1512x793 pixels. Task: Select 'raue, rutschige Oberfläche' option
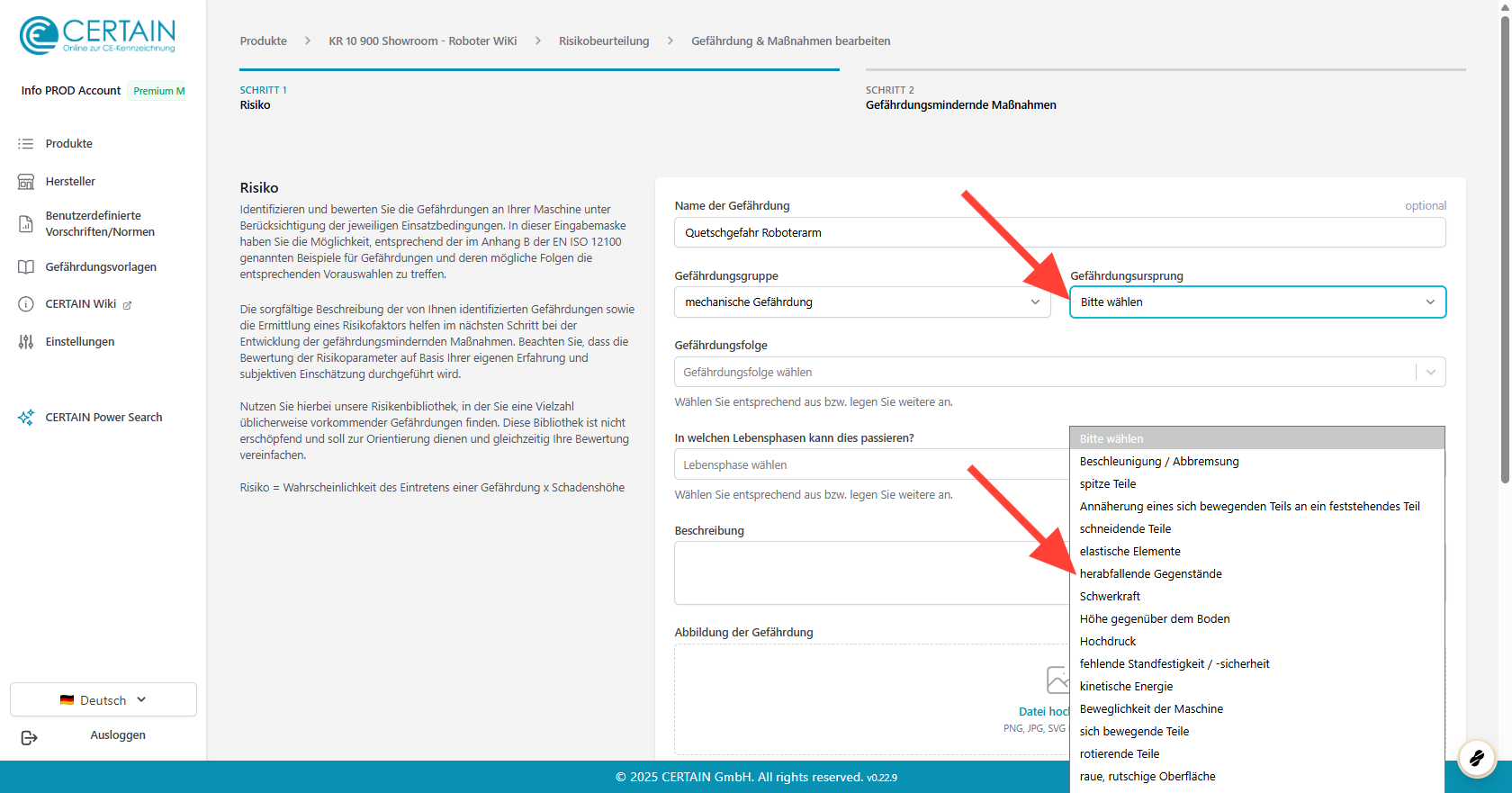(1257, 776)
